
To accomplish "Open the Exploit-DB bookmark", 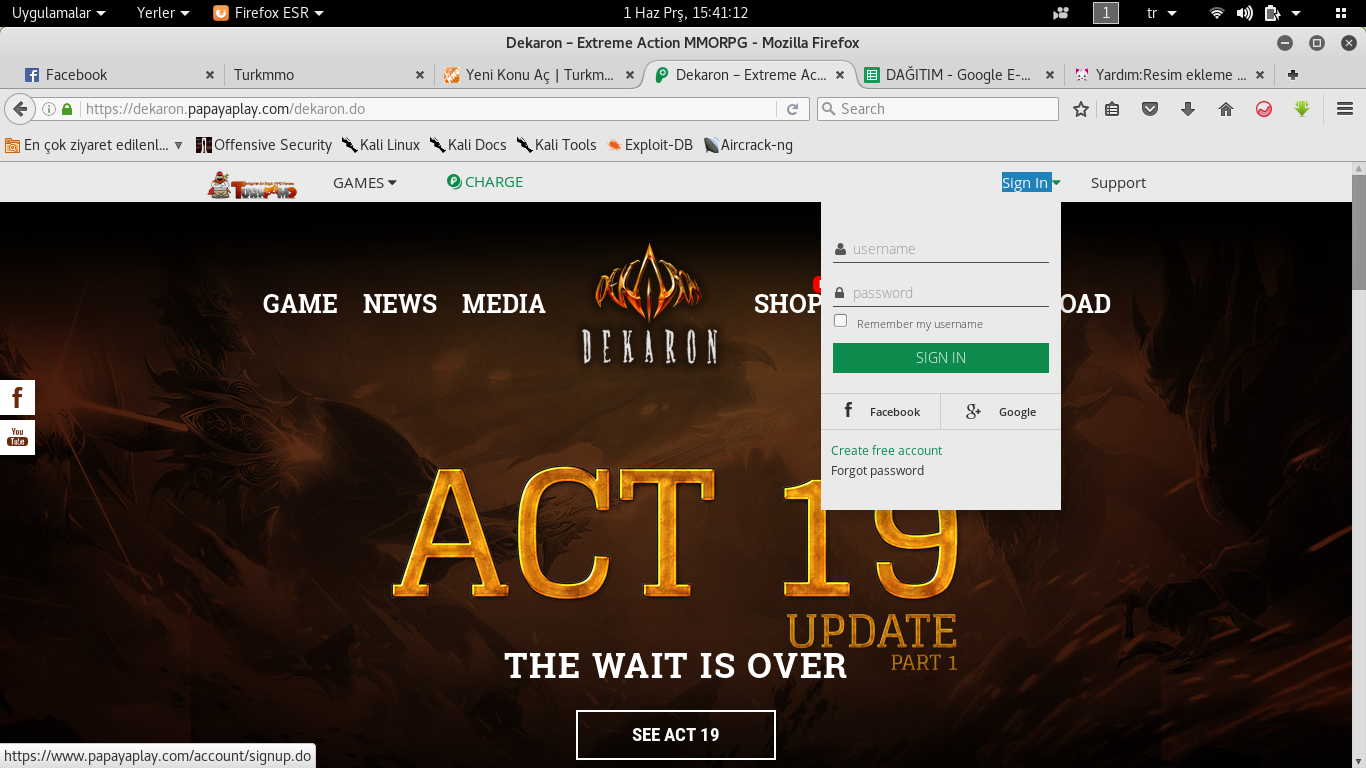I will click(x=650, y=145).
